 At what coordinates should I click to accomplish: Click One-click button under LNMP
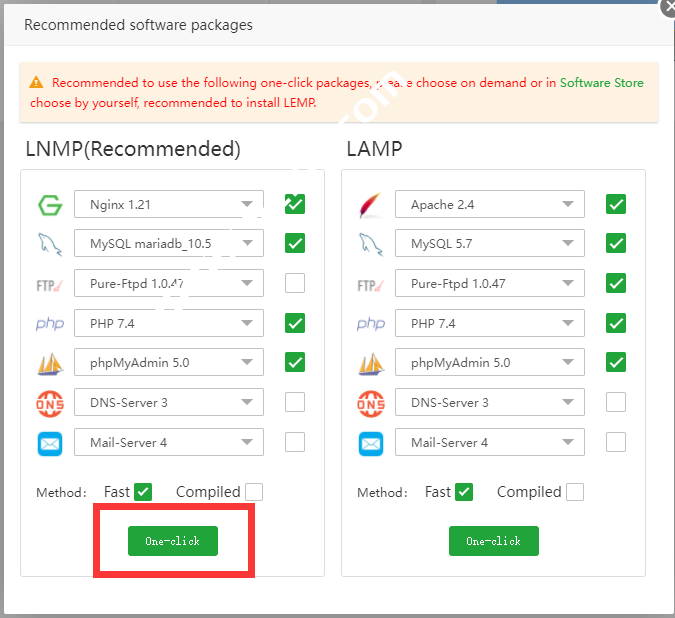click(x=172, y=541)
